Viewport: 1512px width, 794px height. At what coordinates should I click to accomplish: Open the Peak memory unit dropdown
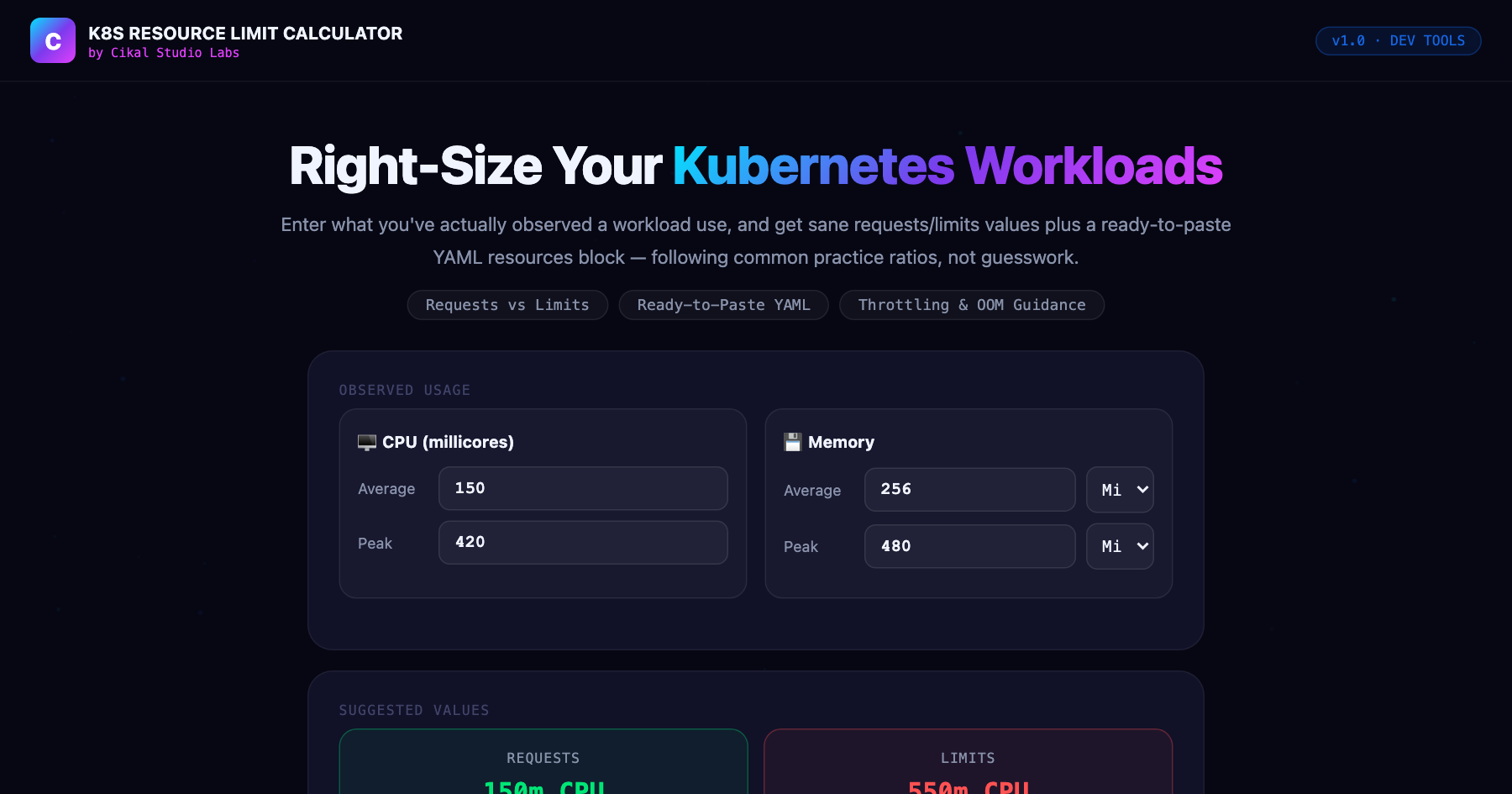point(1120,547)
